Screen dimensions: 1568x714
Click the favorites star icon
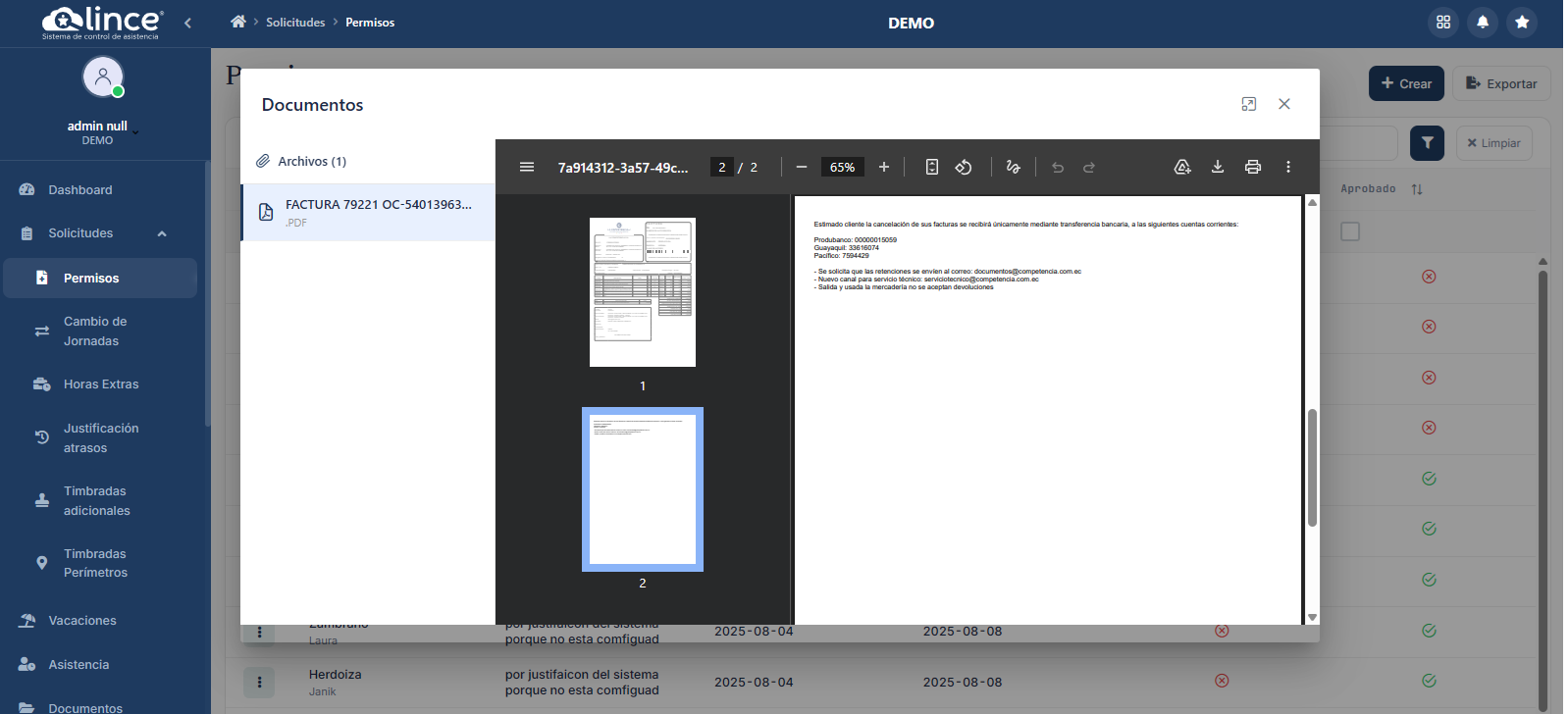click(x=1522, y=22)
